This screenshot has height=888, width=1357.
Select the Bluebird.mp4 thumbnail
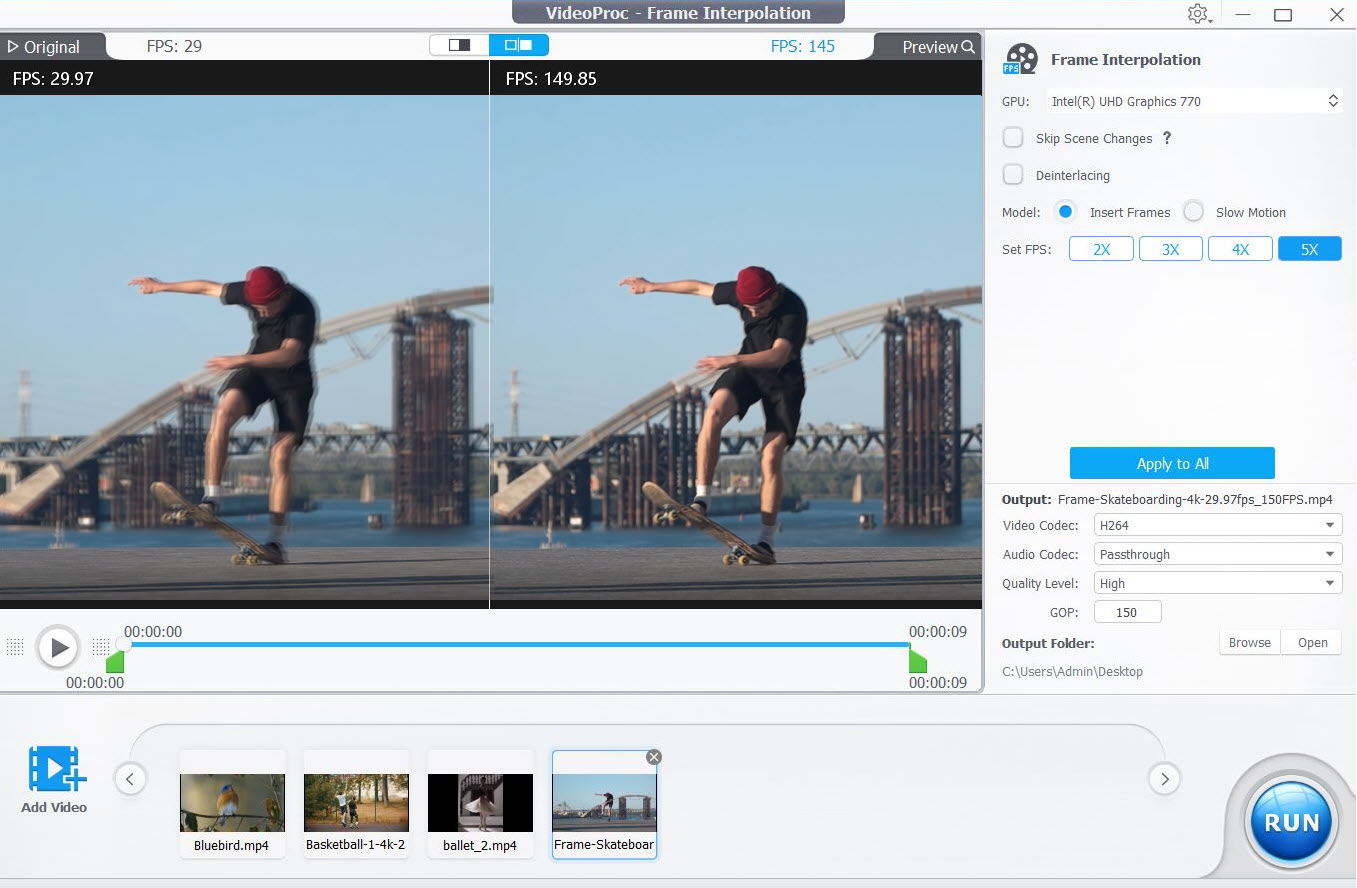click(232, 800)
